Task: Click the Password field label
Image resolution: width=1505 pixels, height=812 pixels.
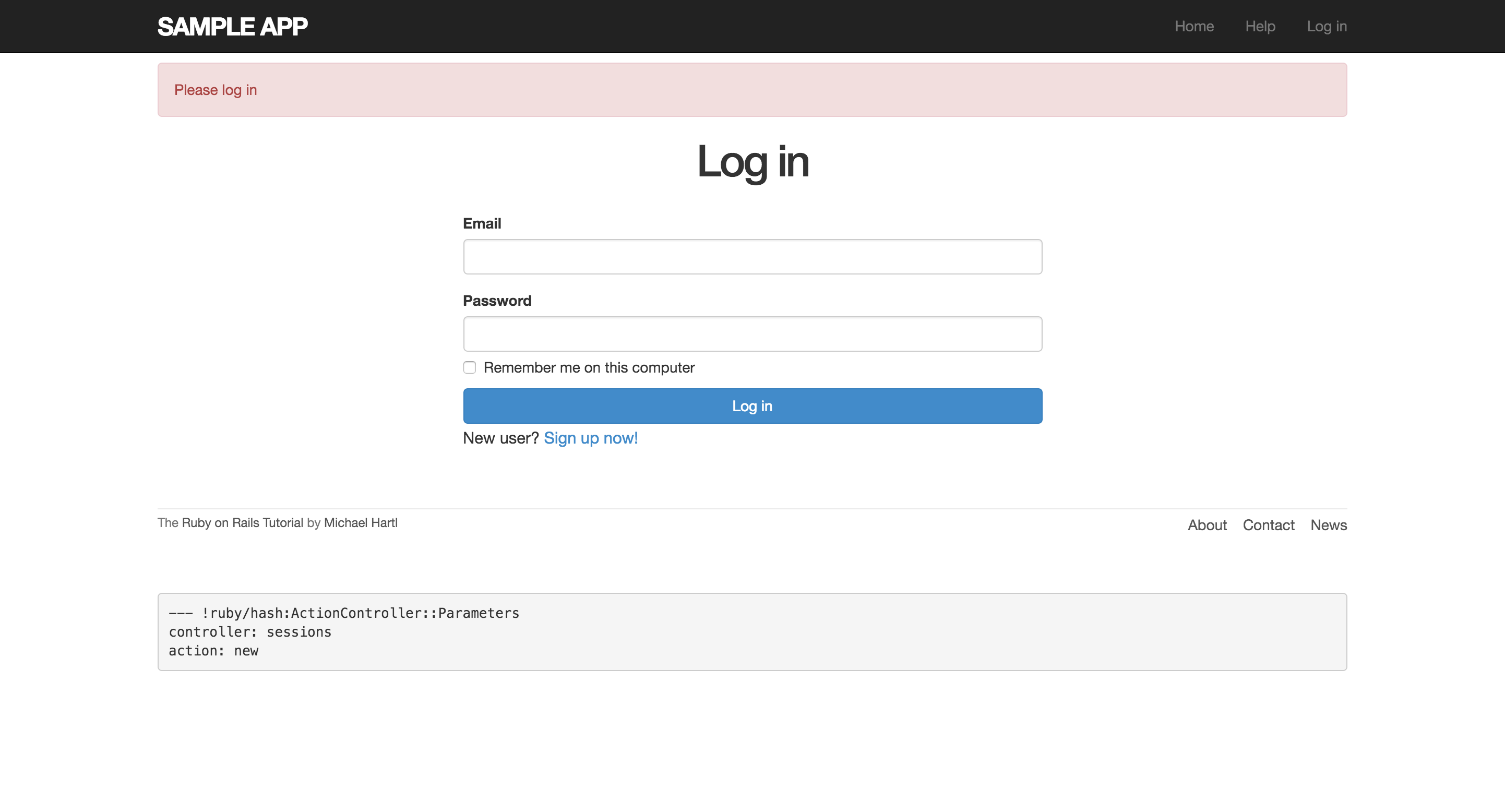Action: (x=497, y=301)
